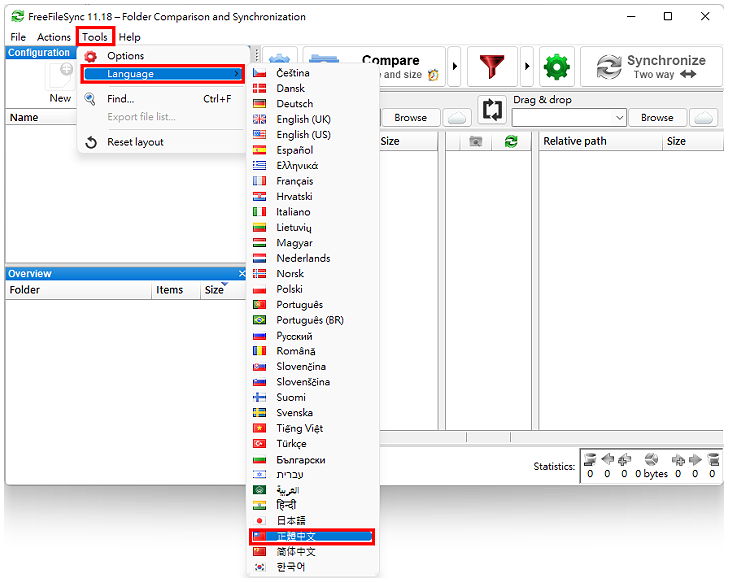Select Lietuvių language
Image resolution: width=739 pixels, height=583 pixels.
pyautogui.click(x=313, y=228)
